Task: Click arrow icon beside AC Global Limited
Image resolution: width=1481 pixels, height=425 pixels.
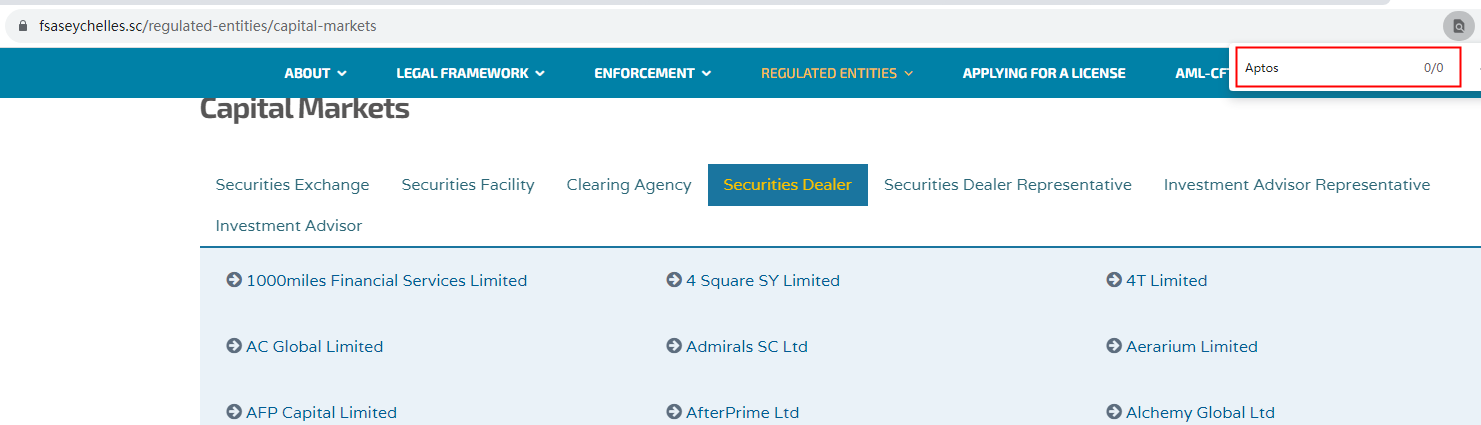Action: coord(234,346)
